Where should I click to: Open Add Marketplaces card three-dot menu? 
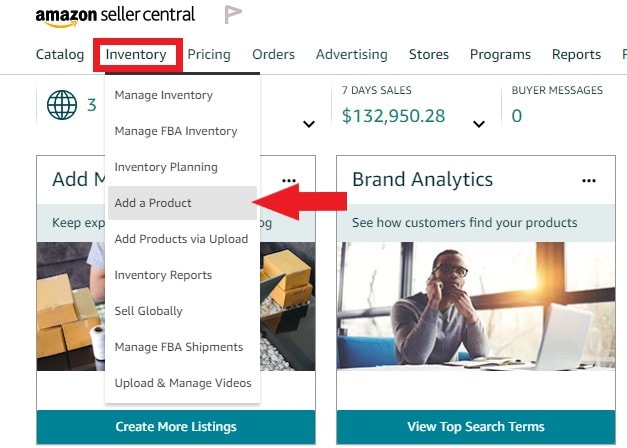289,180
